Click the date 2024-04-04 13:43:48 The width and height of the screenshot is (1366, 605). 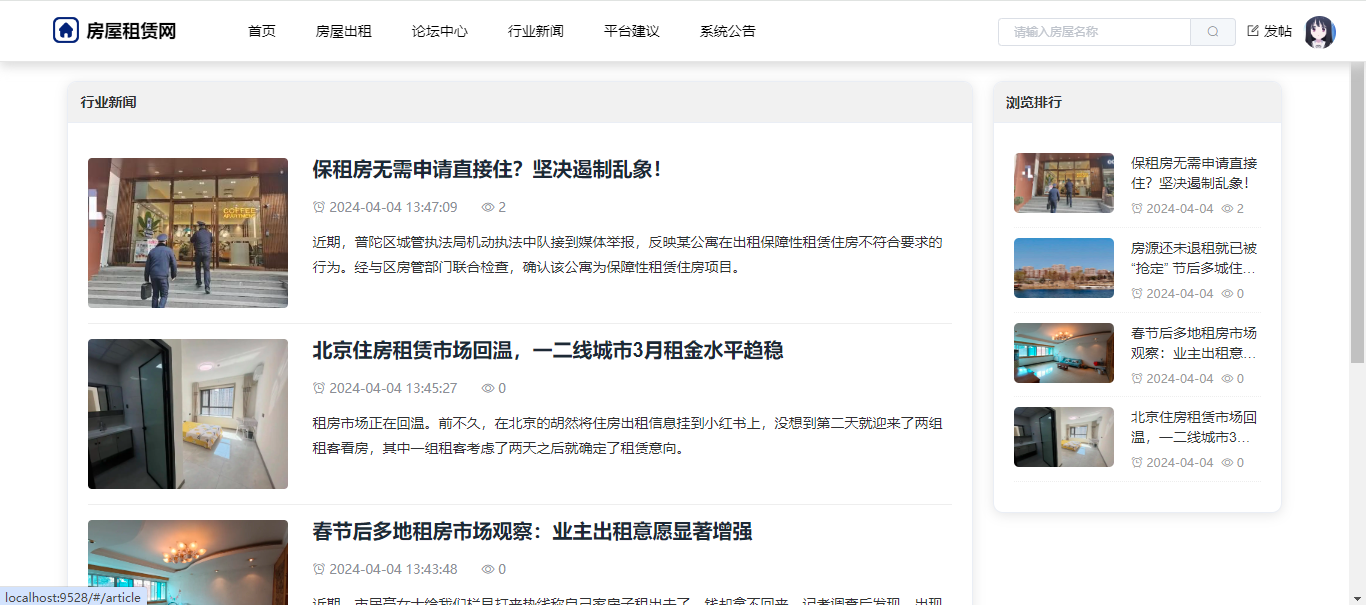(393, 569)
